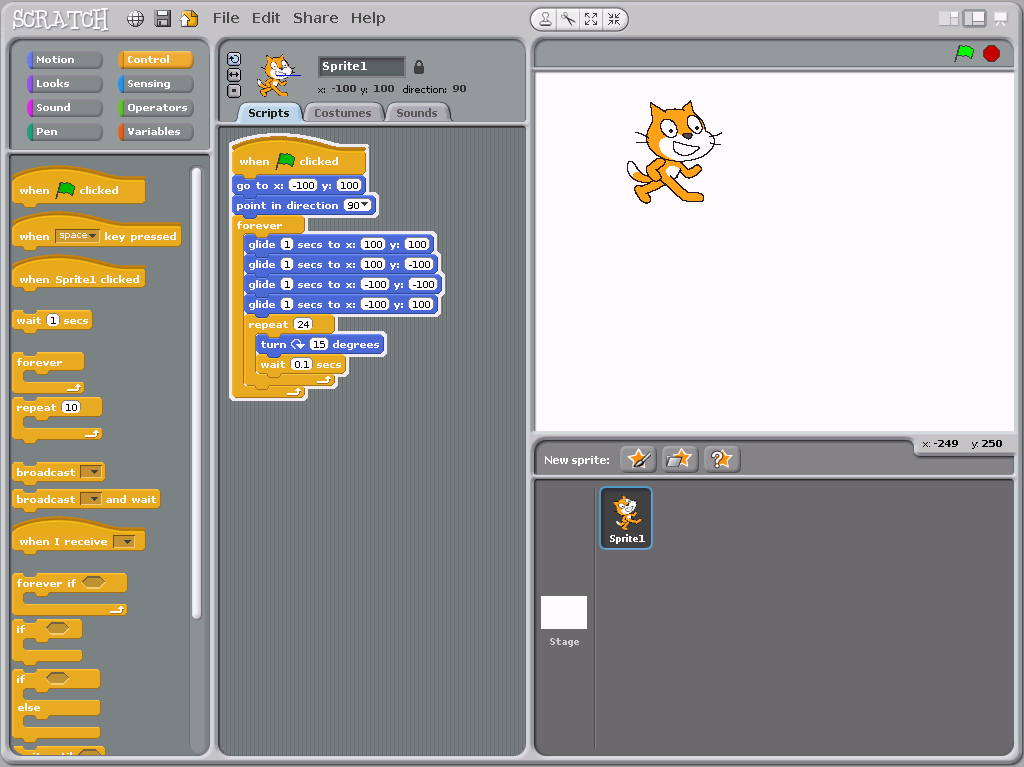
Task: Open the Share menu
Action: pyautogui.click(x=315, y=18)
